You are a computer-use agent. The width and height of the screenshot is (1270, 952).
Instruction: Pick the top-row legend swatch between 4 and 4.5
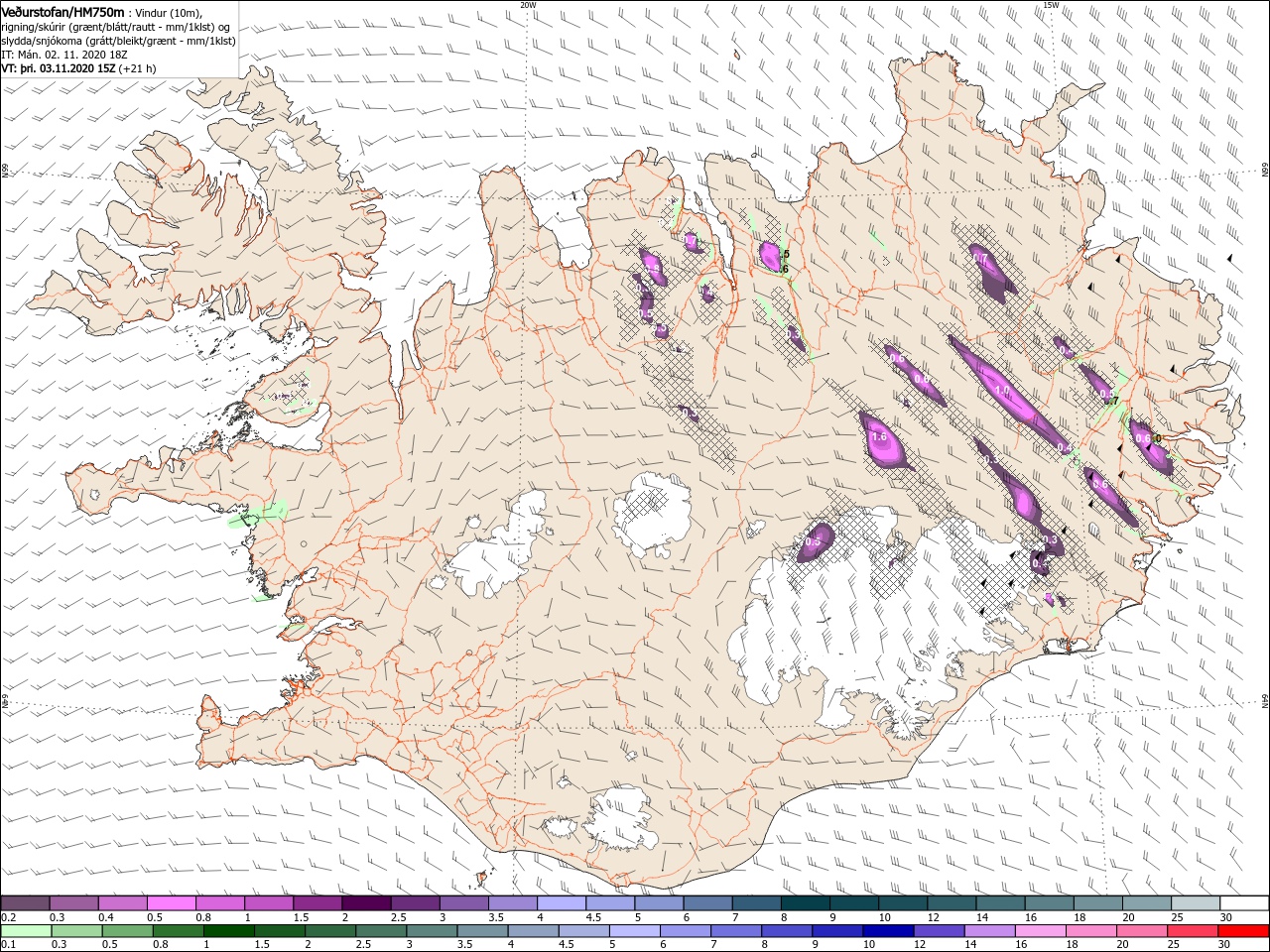click(x=562, y=903)
